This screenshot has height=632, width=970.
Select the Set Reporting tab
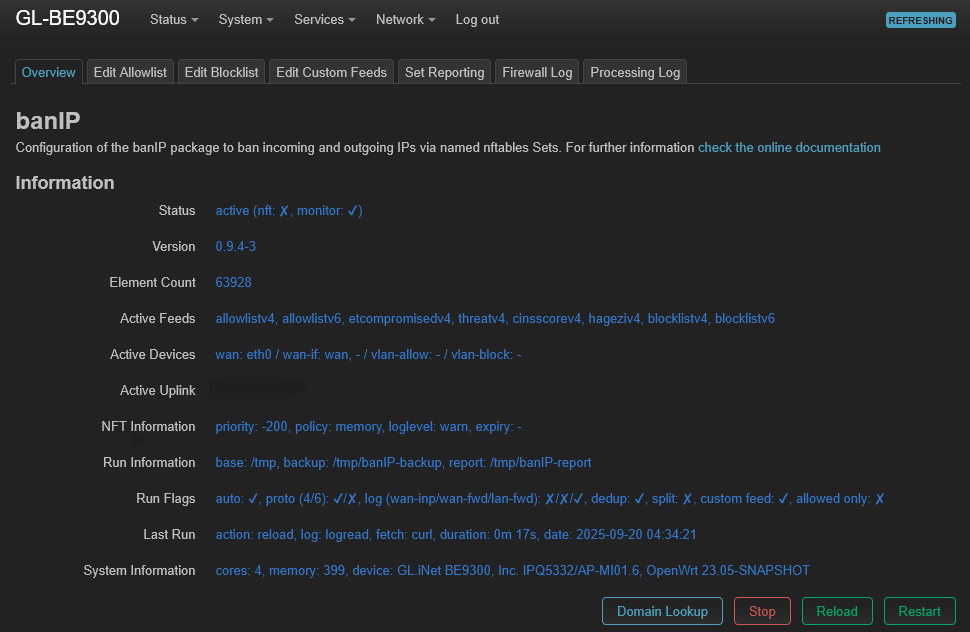pyautogui.click(x=444, y=72)
